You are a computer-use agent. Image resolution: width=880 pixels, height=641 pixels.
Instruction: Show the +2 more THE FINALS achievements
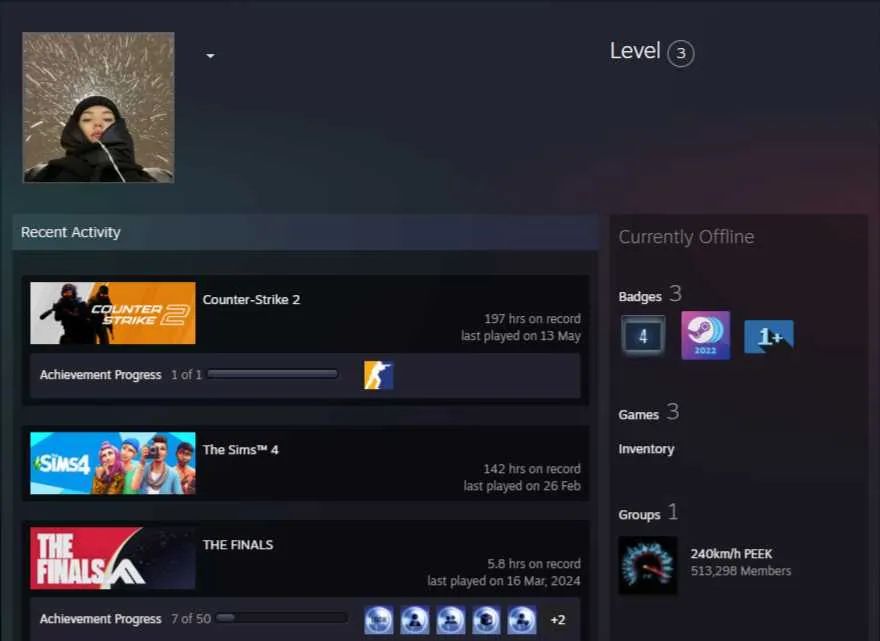[x=558, y=620]
